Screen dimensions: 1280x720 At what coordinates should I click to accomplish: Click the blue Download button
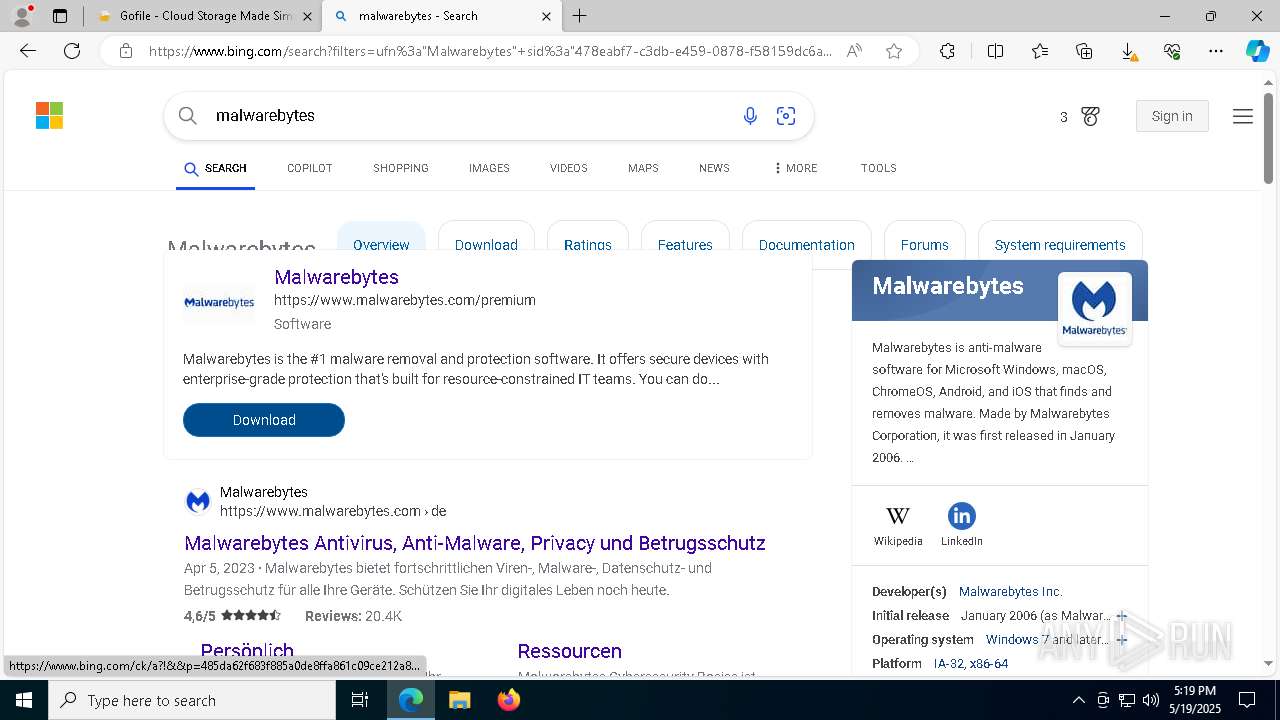point(264,420)
